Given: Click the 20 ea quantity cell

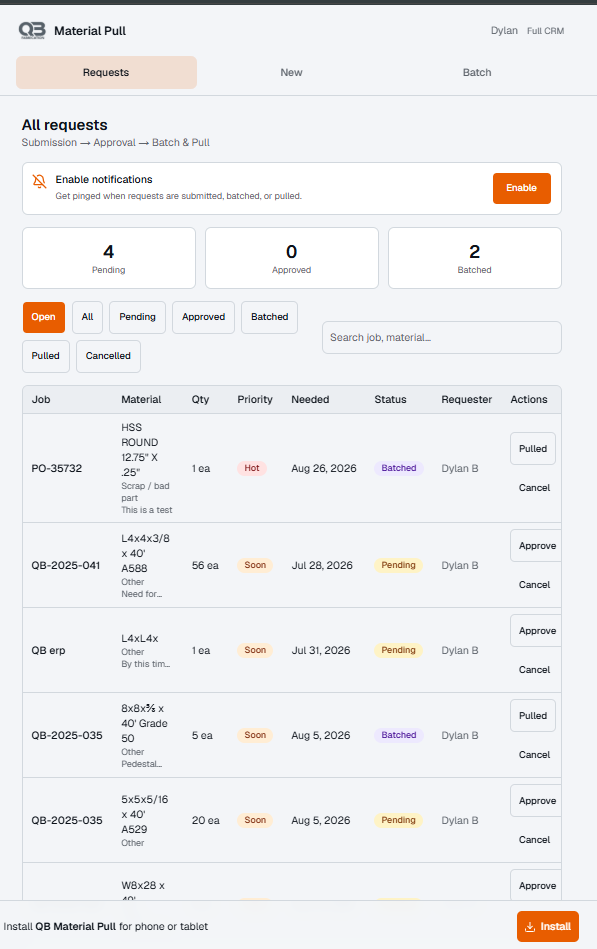Looking at the screenshot, I should click(206, 821).
